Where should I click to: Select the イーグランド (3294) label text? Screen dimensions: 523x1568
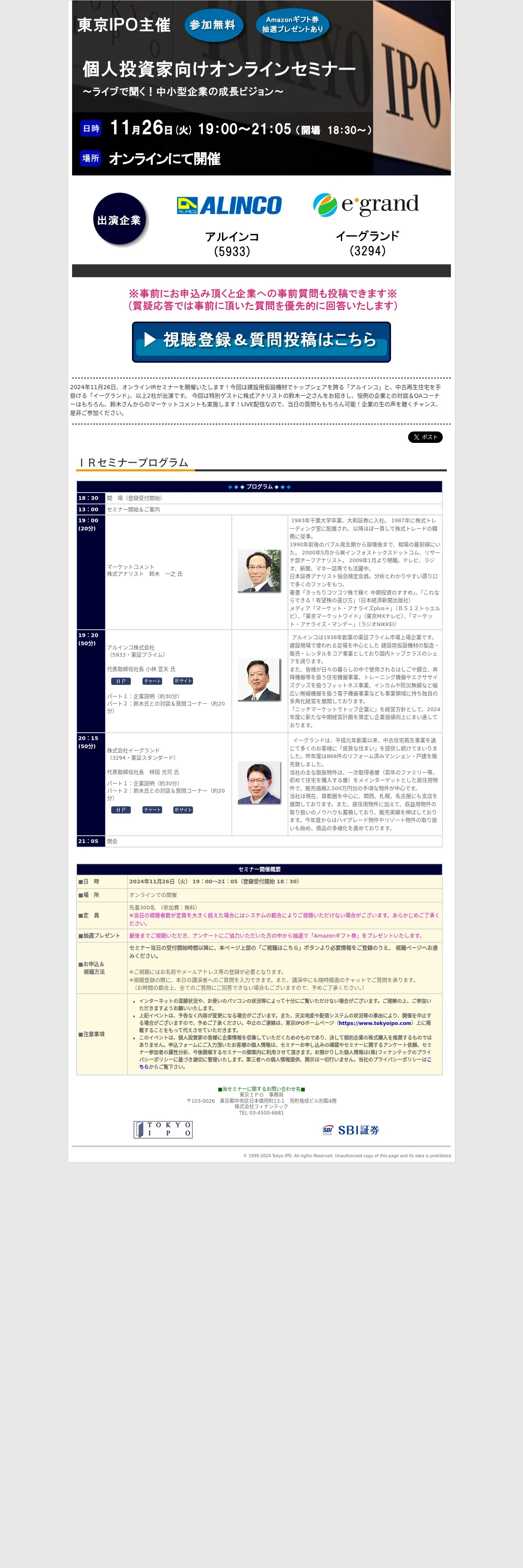(368, 243)
